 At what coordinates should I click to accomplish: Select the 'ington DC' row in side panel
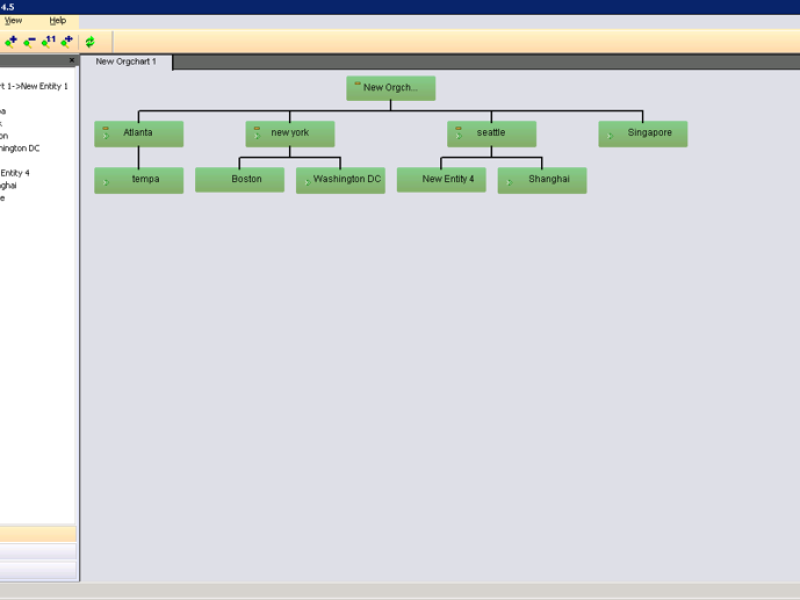point(20,148)
